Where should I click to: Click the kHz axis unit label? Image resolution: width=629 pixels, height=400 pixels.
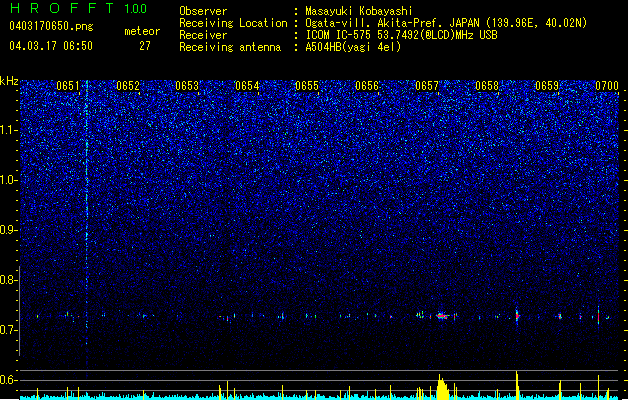coord(9,81)
